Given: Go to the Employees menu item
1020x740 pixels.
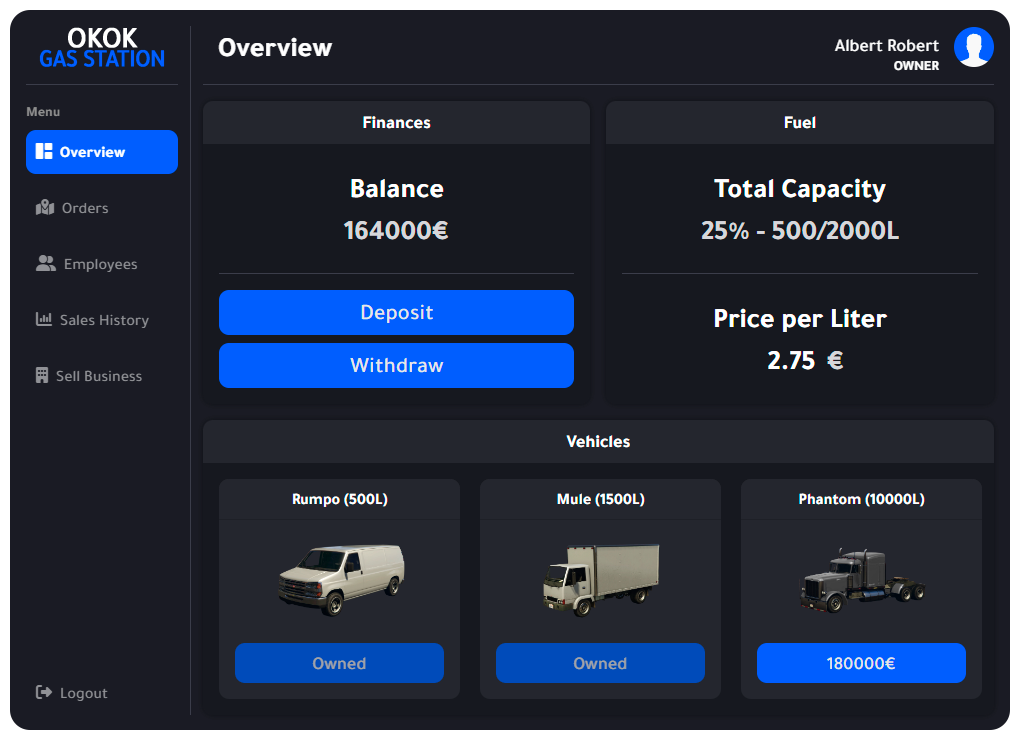Looking at the screenshot, I should click(100, 264).
